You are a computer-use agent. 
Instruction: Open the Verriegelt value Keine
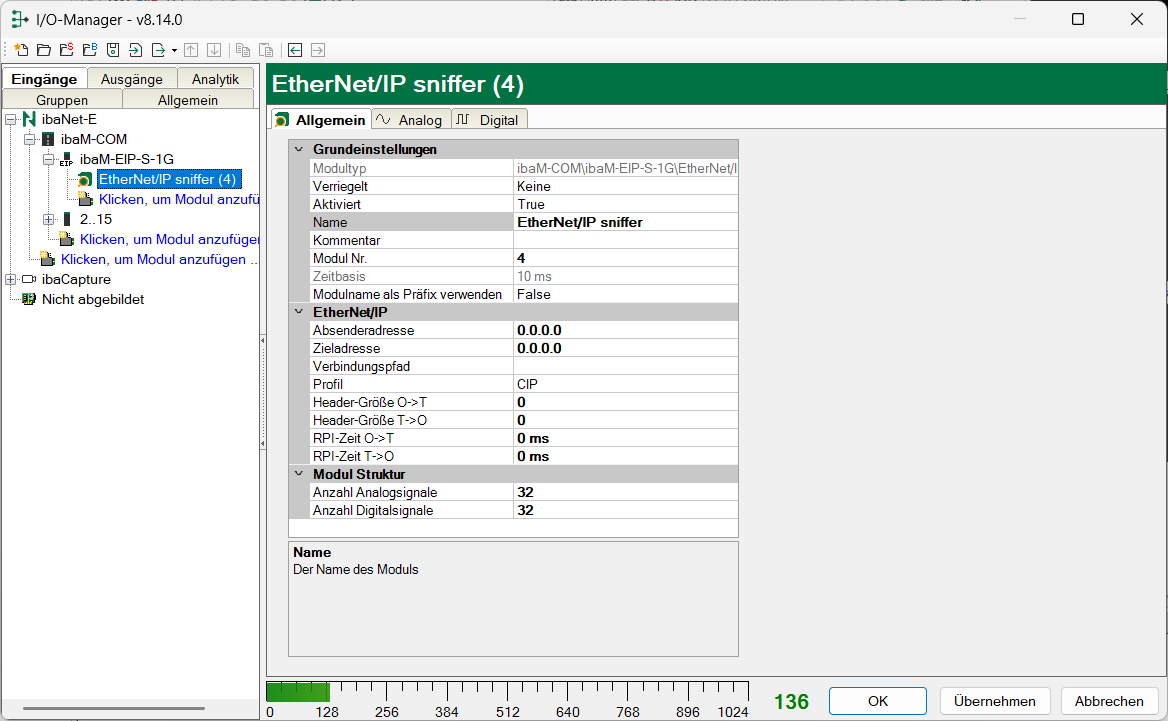(x=626, y=186)
